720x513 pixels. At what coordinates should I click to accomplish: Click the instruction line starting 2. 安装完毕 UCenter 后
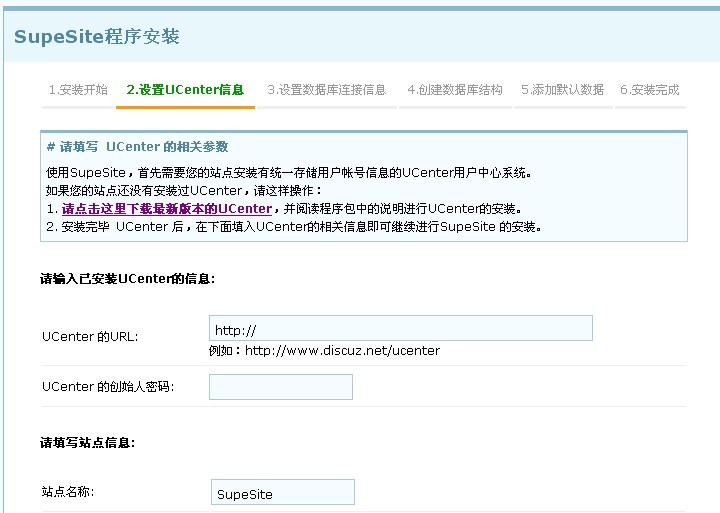pyautogui.click(x=294, y=226)
